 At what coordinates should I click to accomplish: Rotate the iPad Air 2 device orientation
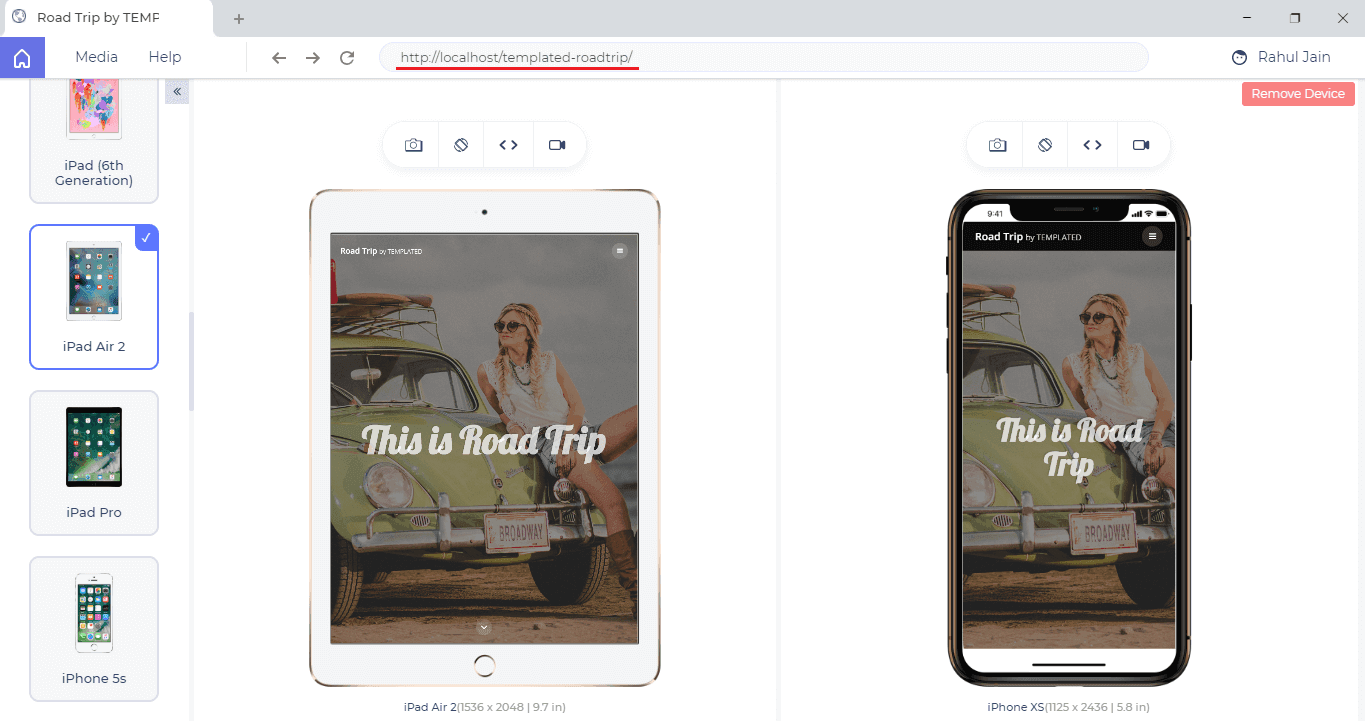[461, 144]
